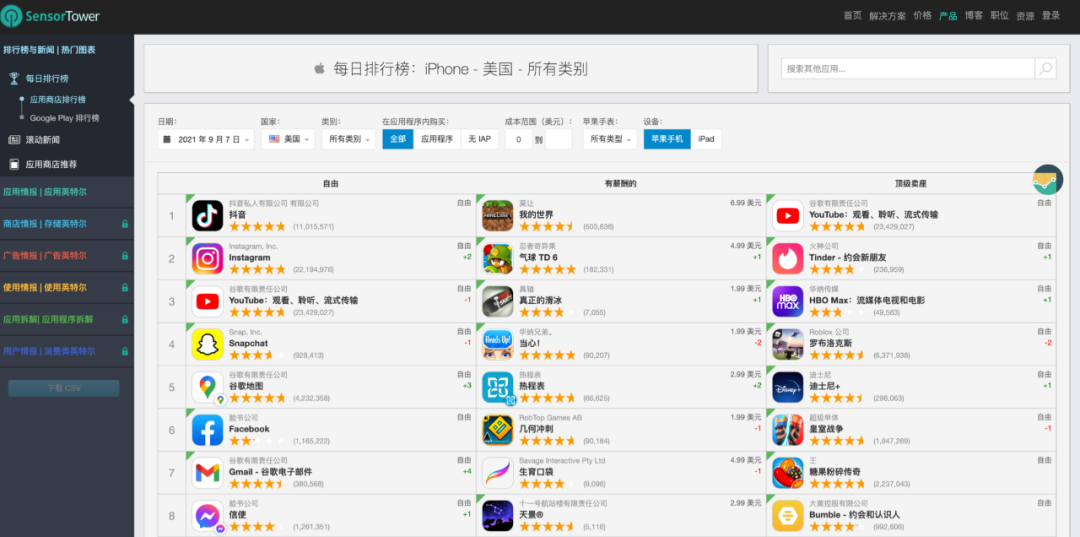The width and height of the screenshot is (1080, 537).
Task: Click the SensorTower logo
Action: pos(50,17)
